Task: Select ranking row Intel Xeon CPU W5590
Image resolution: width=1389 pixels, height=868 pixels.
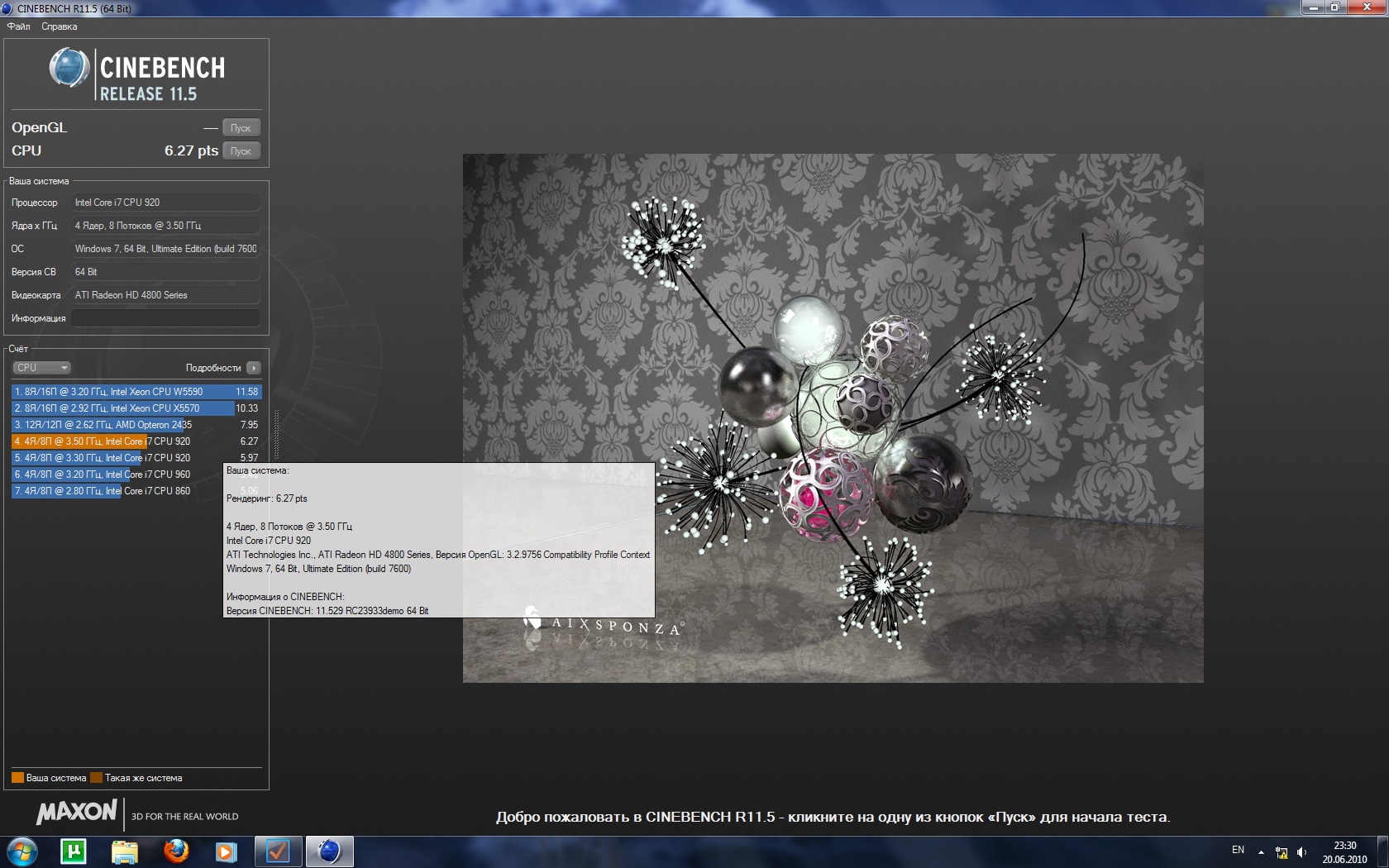Action: [x=136, y=392]
